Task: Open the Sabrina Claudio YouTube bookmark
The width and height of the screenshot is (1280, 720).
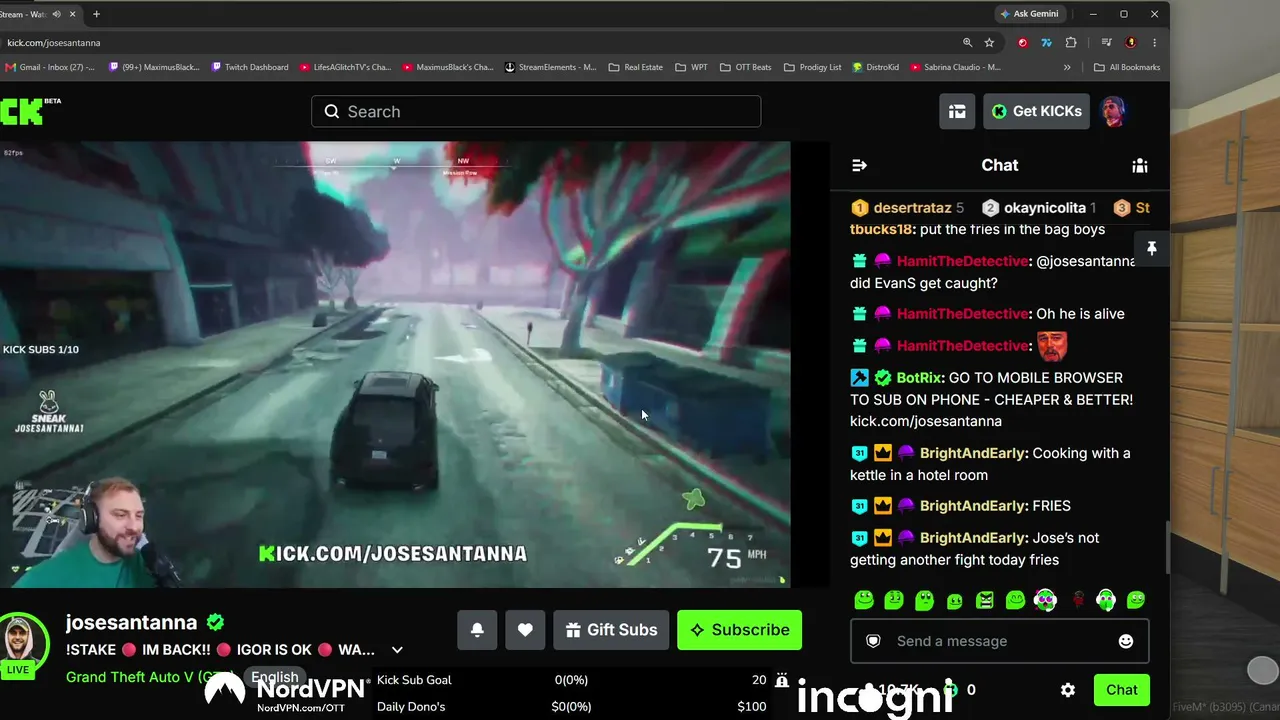Action: 956,67
